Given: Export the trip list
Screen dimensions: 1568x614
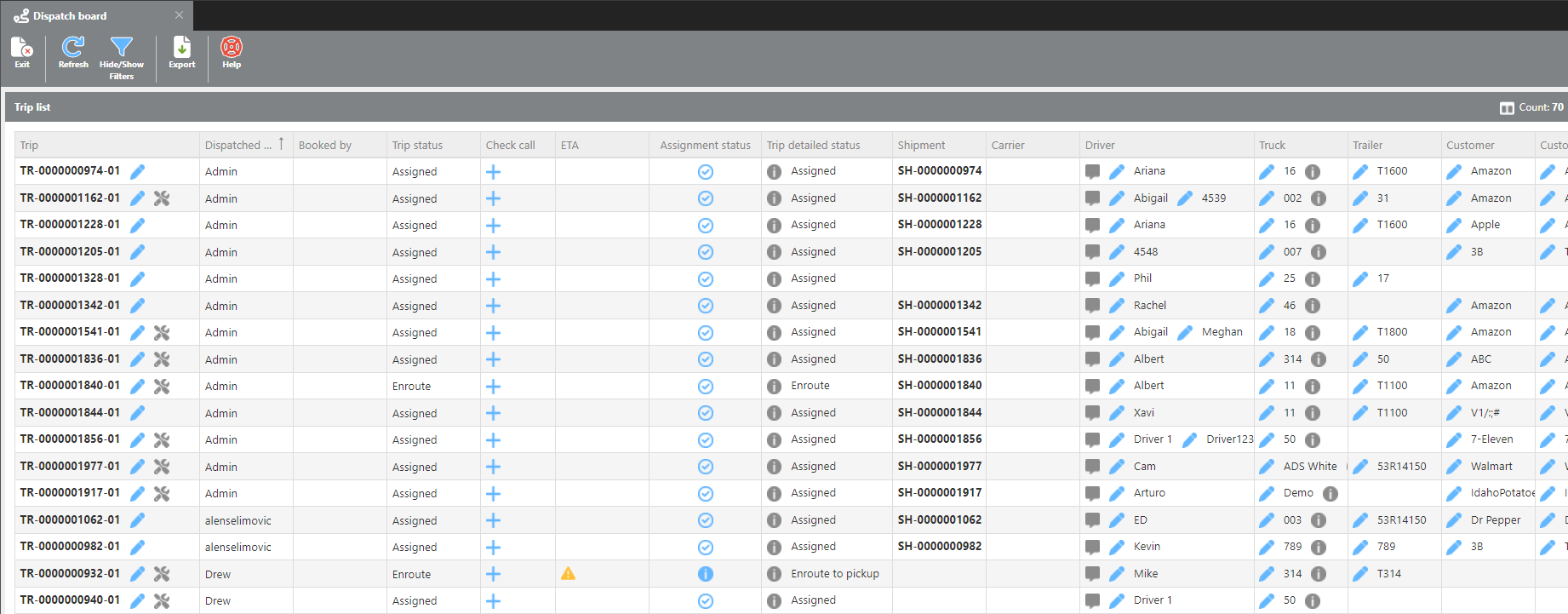Looking at the screenshot, I should (182, 52).
